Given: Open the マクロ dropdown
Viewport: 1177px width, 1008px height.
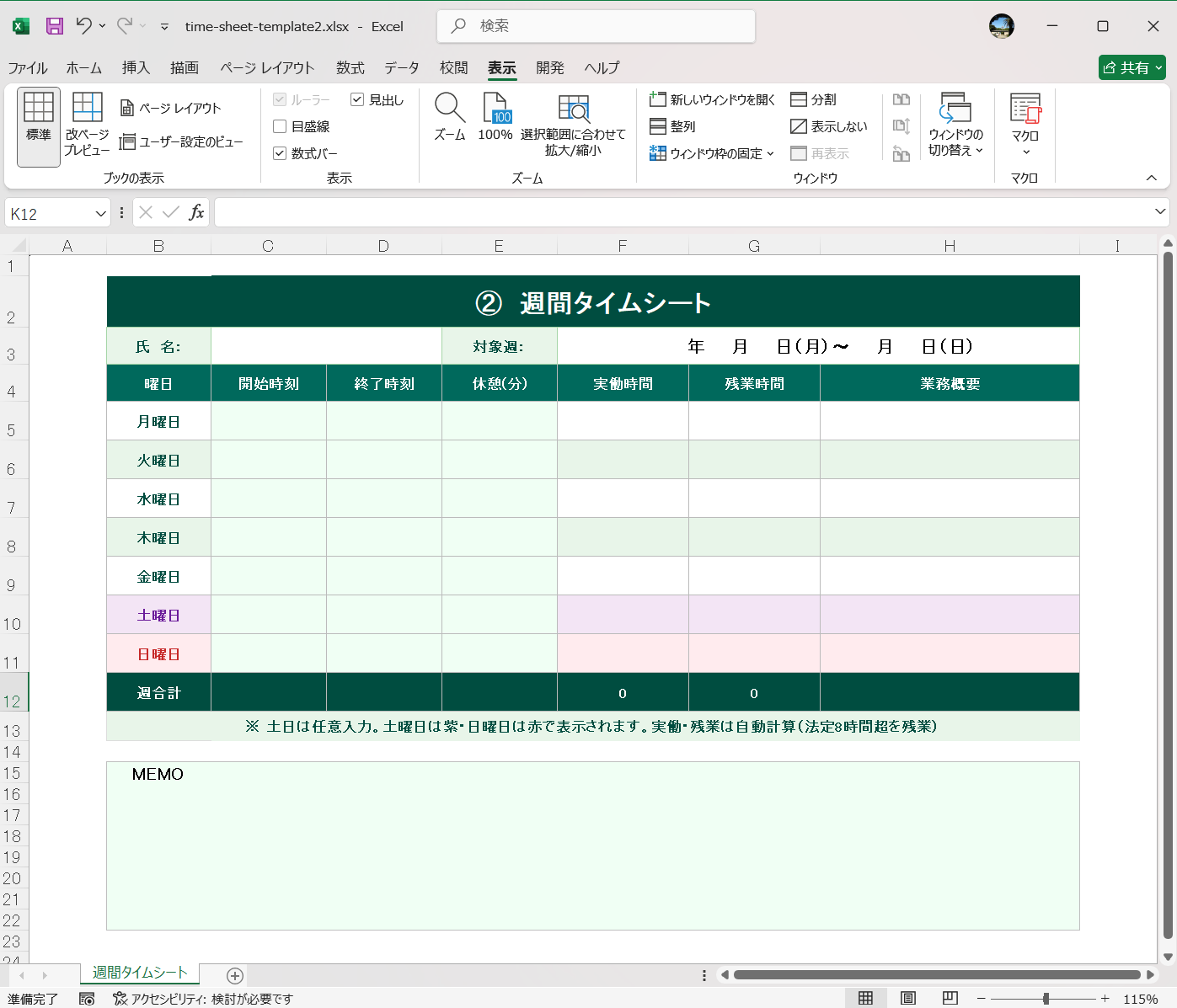Looking at the screenshot, I should 1025,126.
